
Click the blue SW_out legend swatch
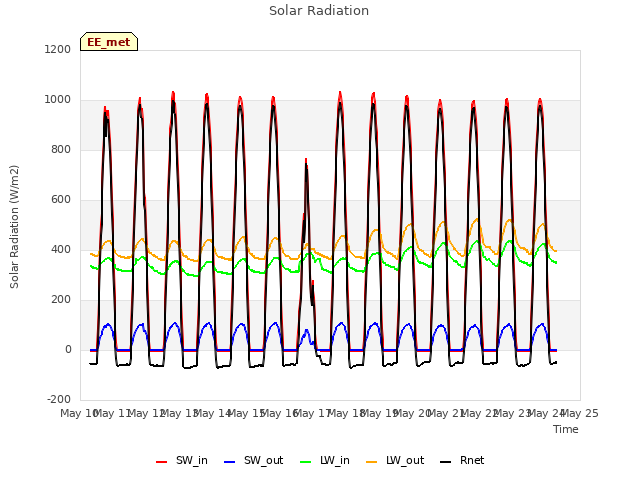tap(230, 462)
